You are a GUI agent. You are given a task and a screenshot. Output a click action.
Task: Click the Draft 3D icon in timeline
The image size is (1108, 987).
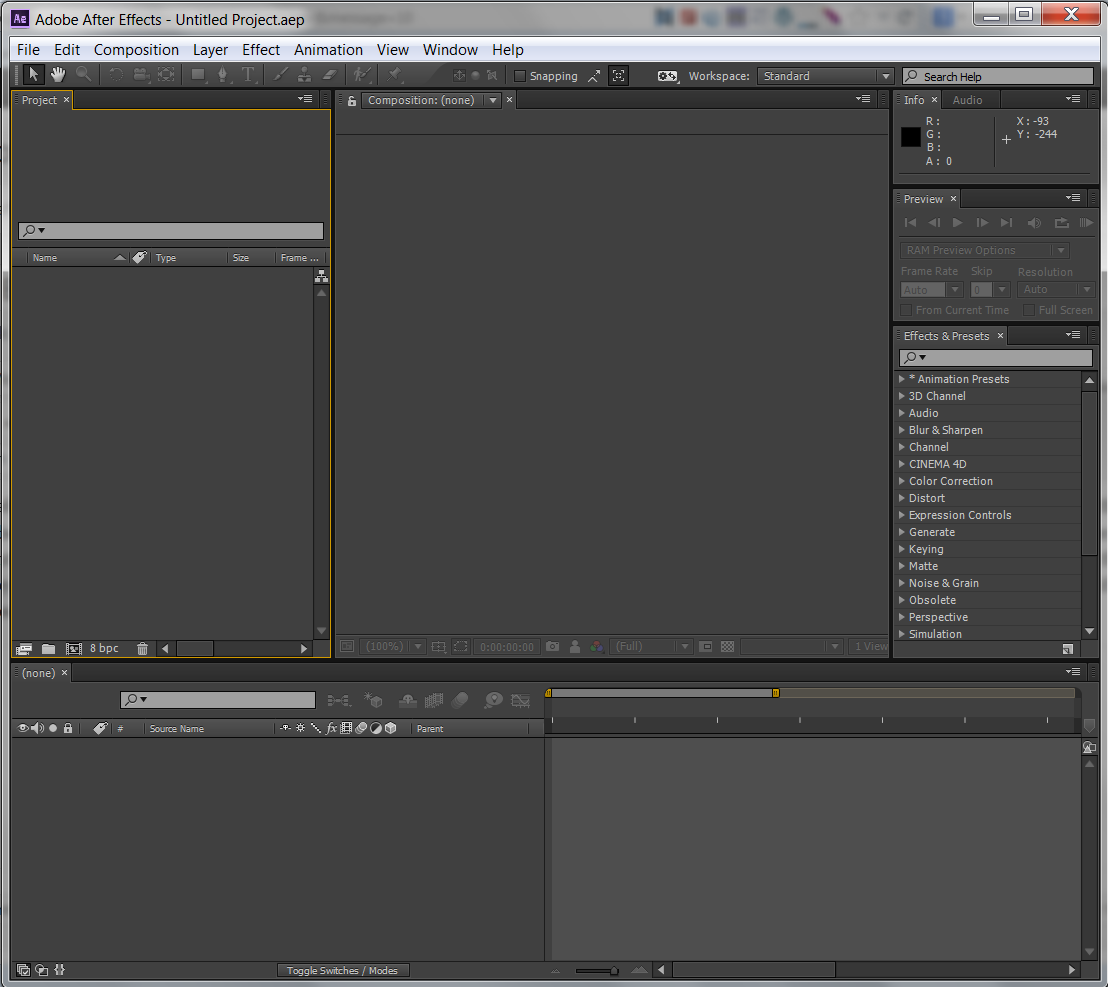(x=373, y=700)
